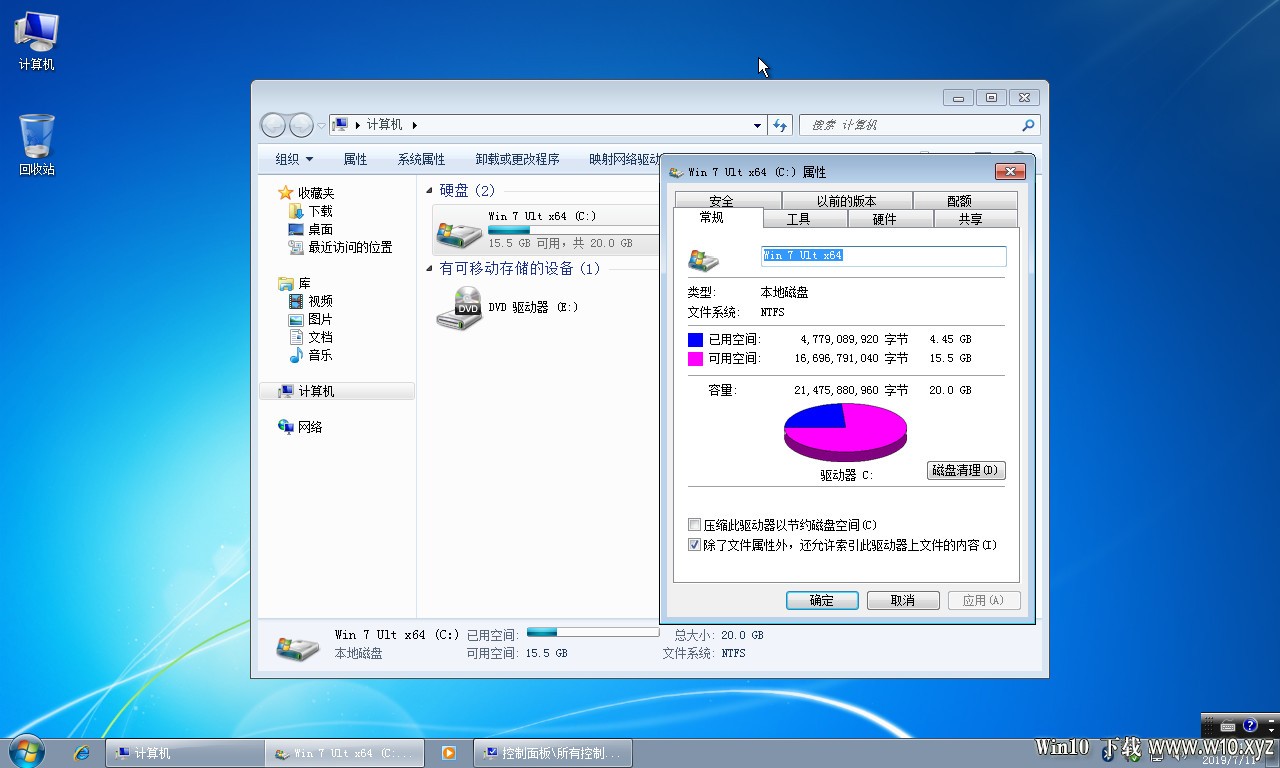Open the 组织 dropdown menu
Image resolution: width=1280 pixels, height=768 pixels.
point(294,159)
